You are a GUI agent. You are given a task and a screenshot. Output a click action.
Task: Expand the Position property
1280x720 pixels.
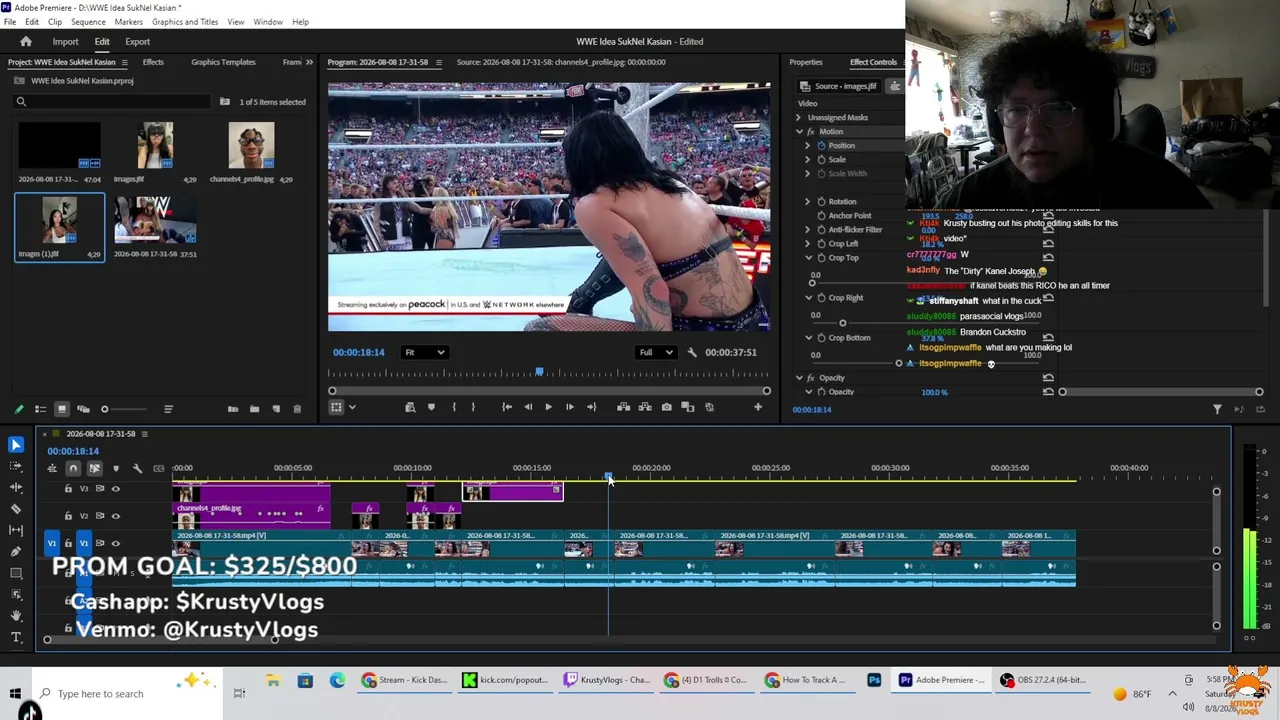(x=808, y=146)
